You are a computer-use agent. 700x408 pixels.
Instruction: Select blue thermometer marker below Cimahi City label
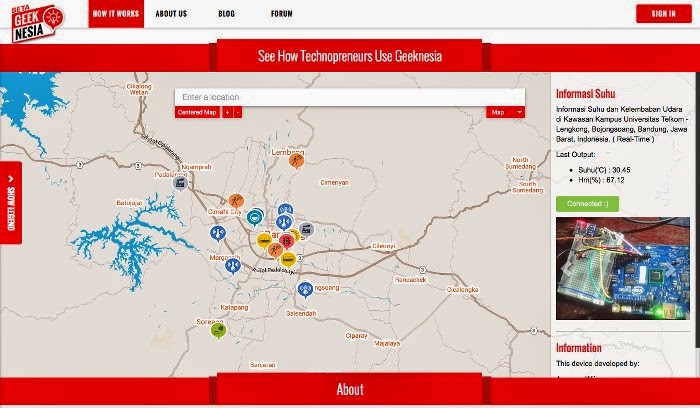click(x=218, y=233)
